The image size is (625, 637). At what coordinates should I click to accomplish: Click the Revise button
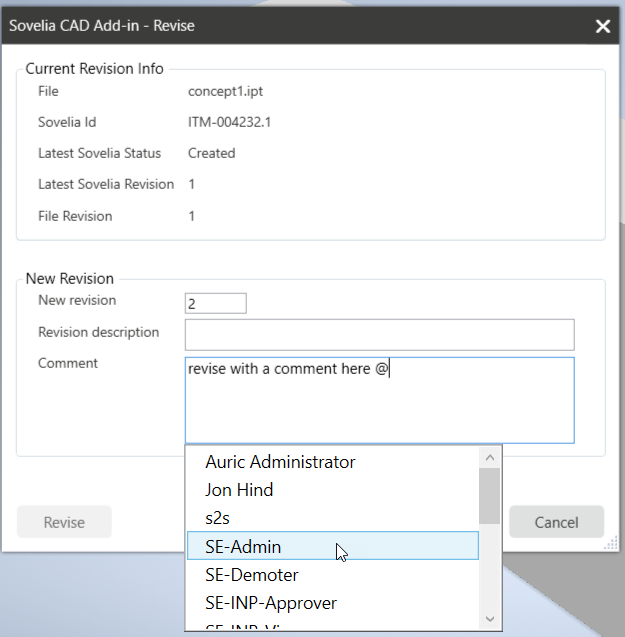[64, 522]
